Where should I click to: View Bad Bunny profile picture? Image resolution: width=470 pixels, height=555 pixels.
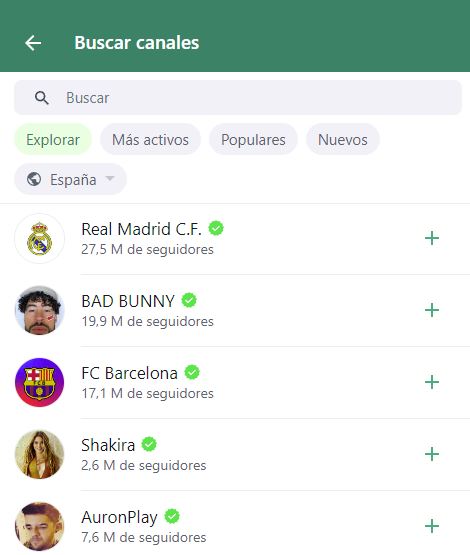point(40,310)
